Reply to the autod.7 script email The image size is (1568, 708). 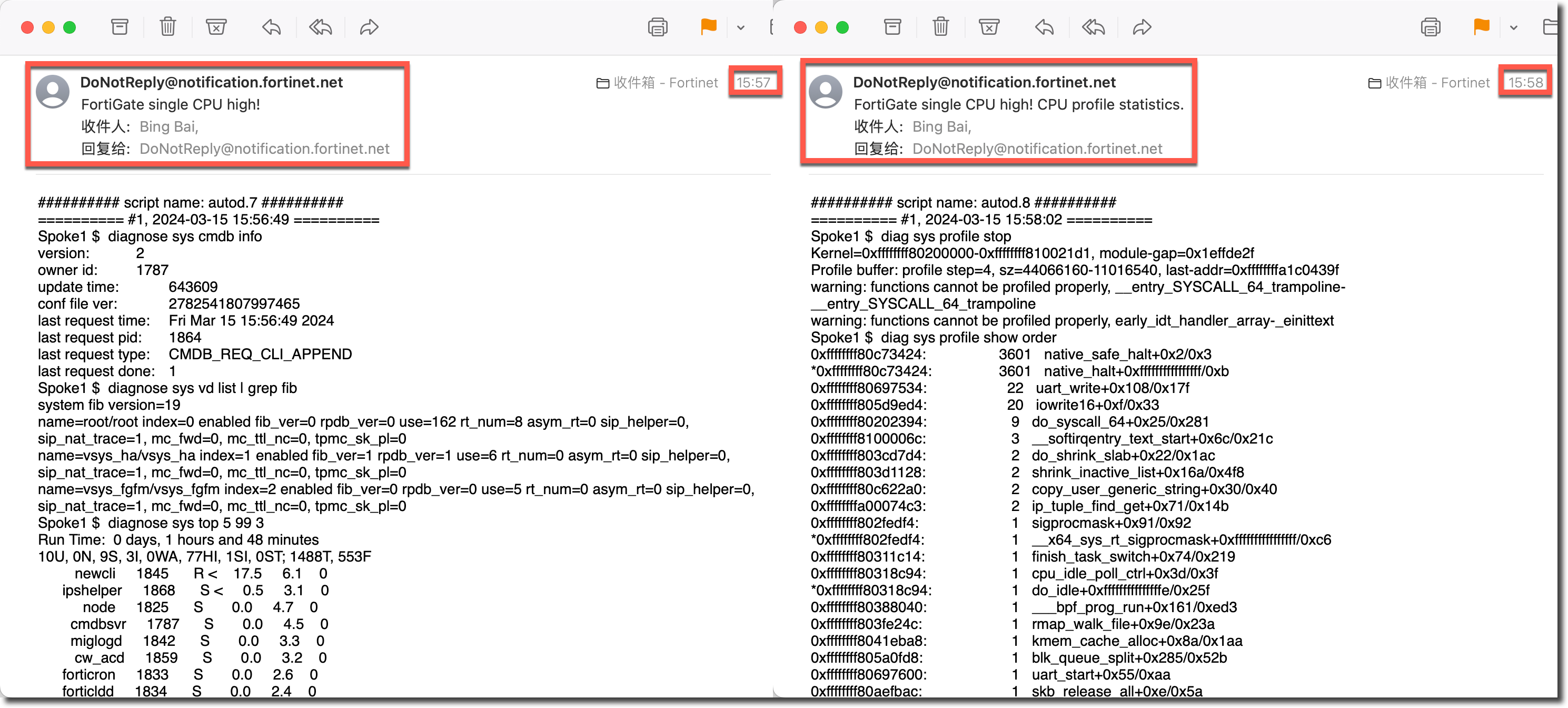click(272, 27)
